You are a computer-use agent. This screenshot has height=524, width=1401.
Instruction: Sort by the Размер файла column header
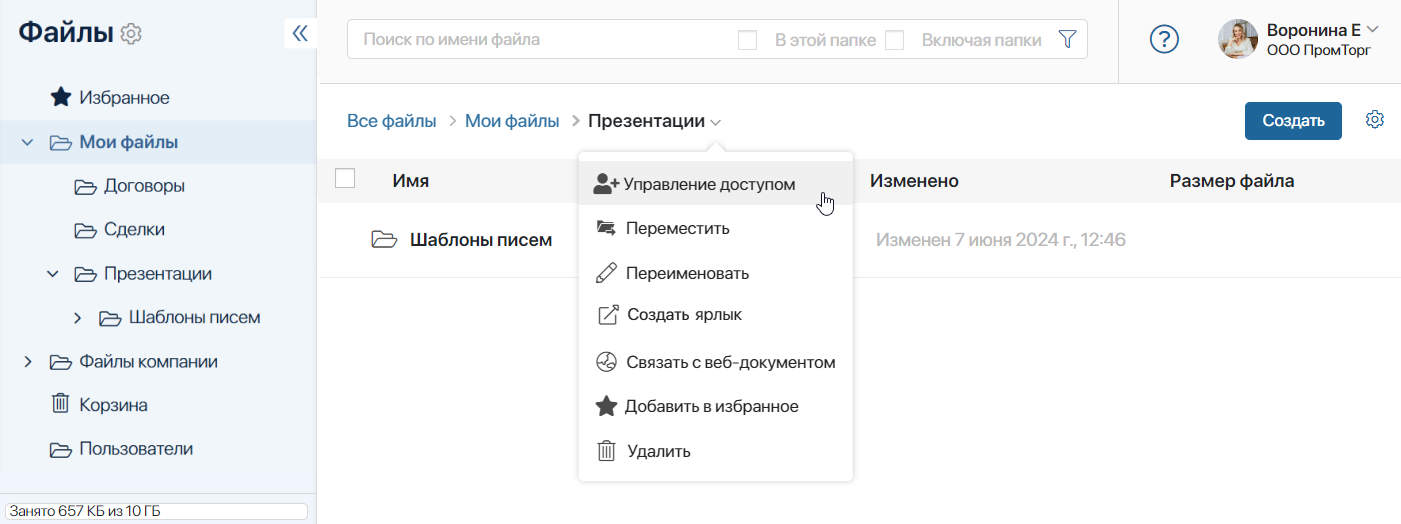[x=1232, y=181]
